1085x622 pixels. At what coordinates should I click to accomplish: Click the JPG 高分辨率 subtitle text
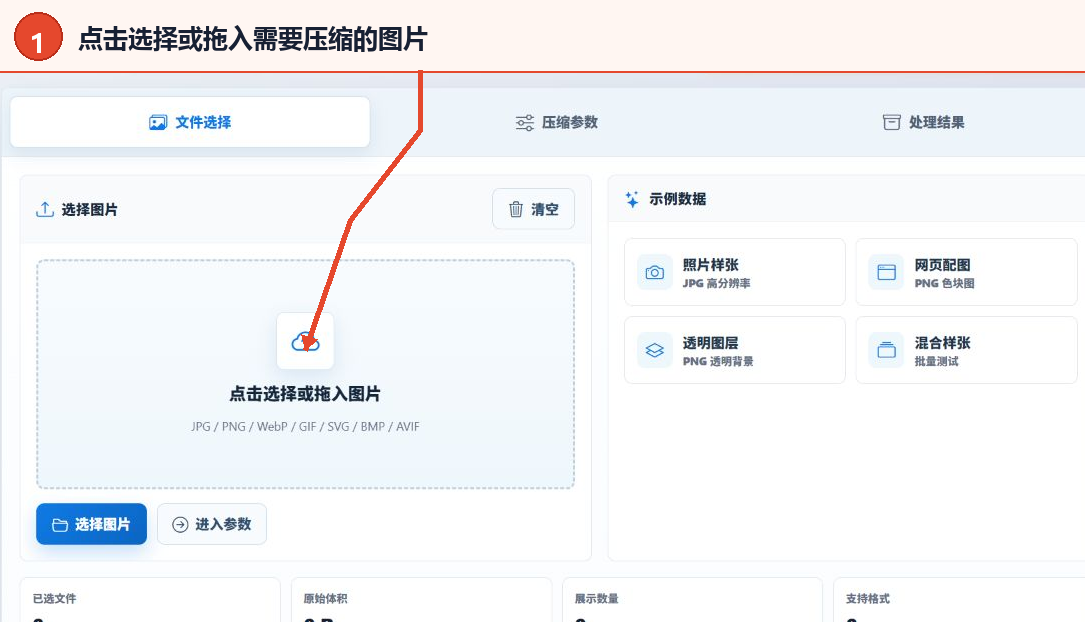716,283
